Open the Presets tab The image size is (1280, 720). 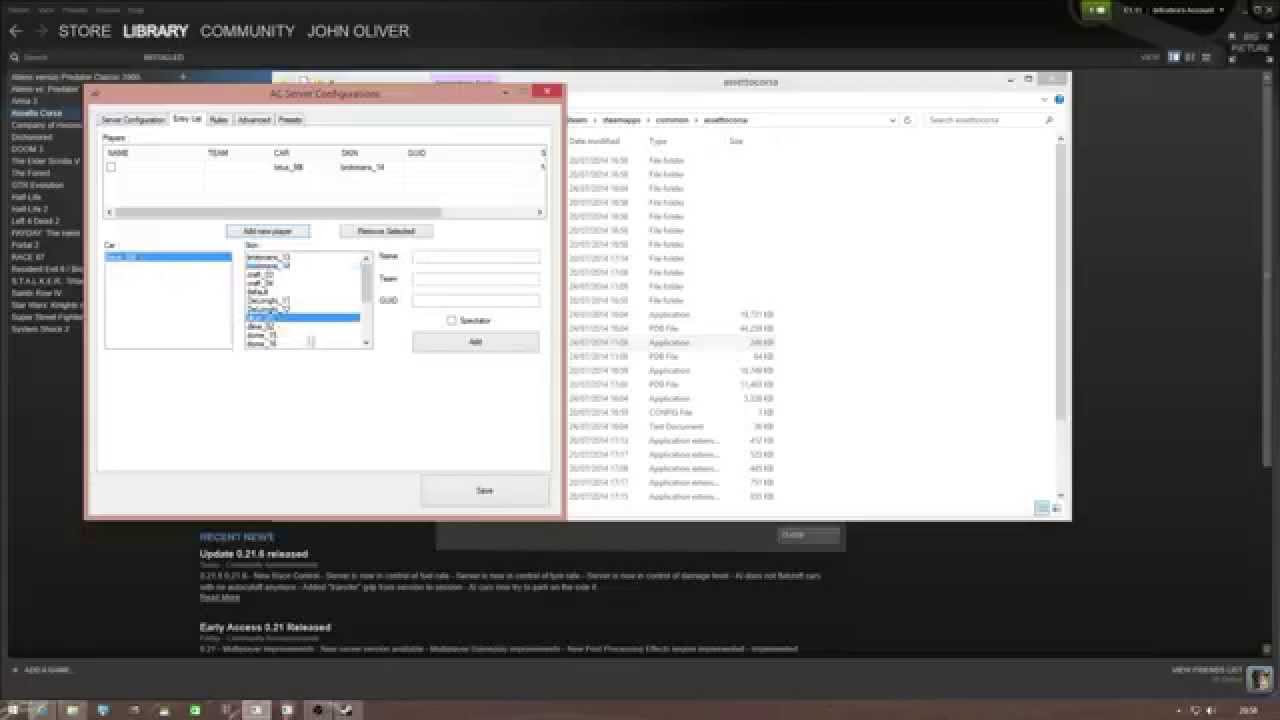coord(290,120)
